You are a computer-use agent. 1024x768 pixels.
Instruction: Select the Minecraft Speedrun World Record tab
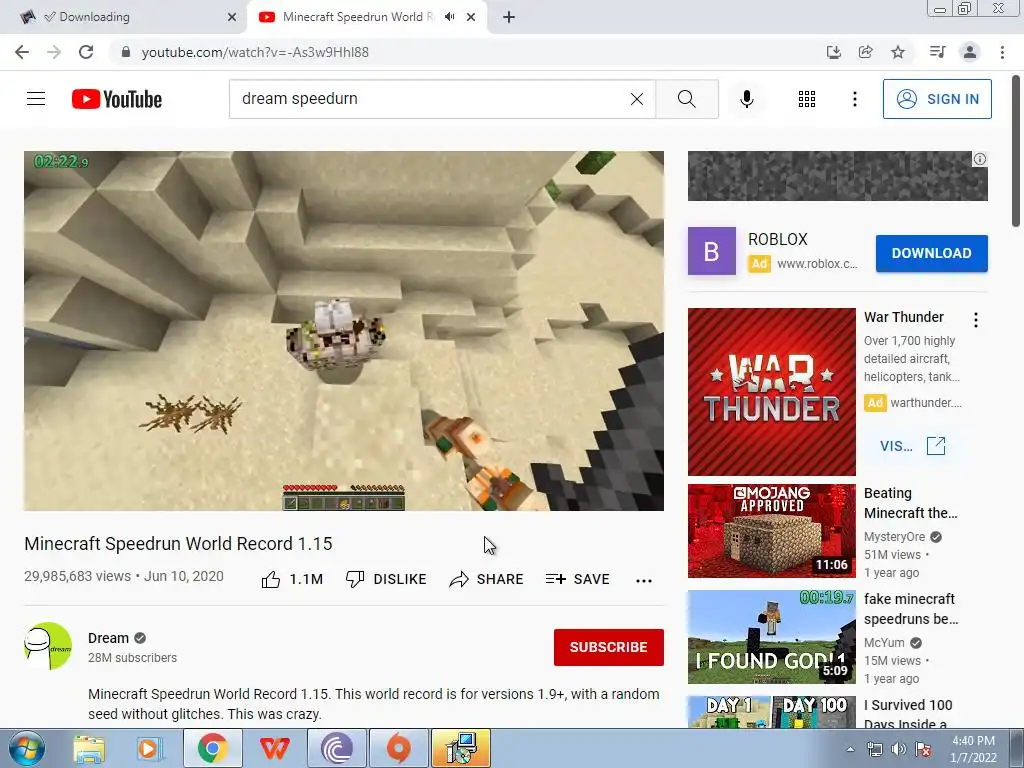(357, 17)
